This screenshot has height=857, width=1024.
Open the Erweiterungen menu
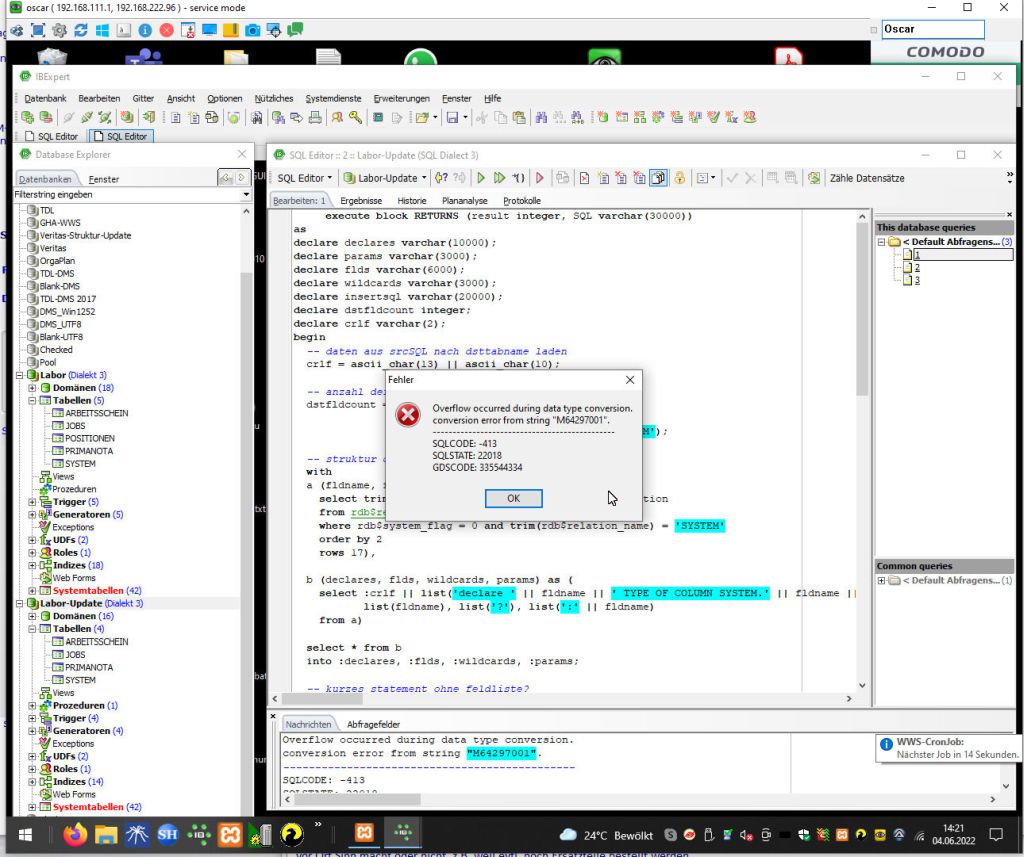tap(402, 98)
